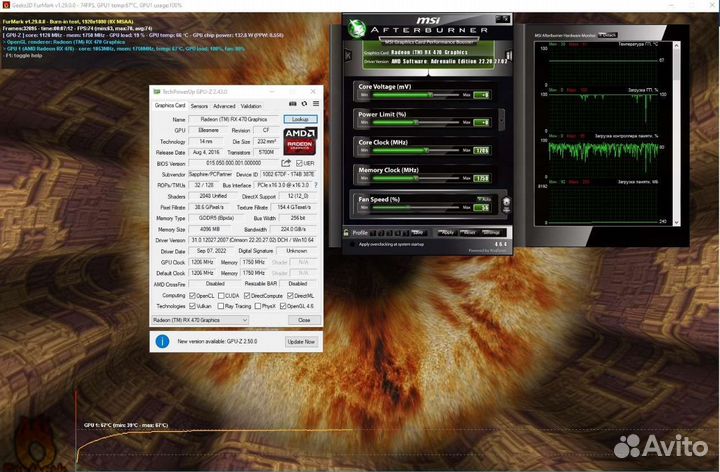Click the Driver Version field in GPU-Z

(253, 240)
